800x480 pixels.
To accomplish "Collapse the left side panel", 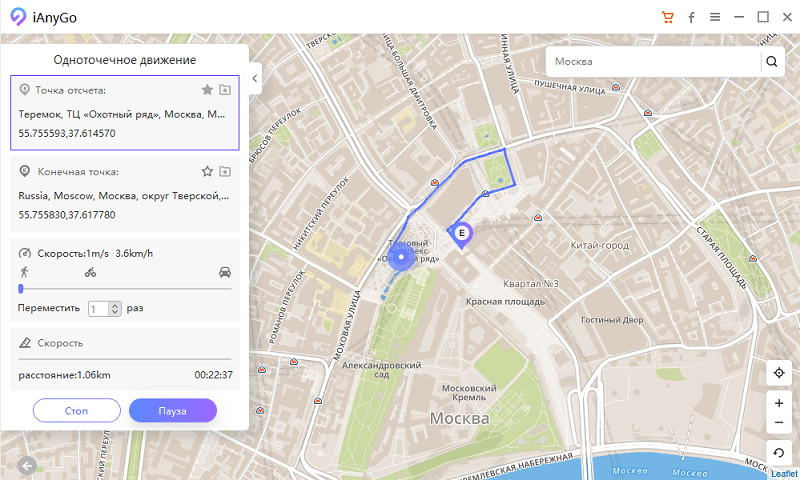I will pyautogui.click(x=255, y=78).
